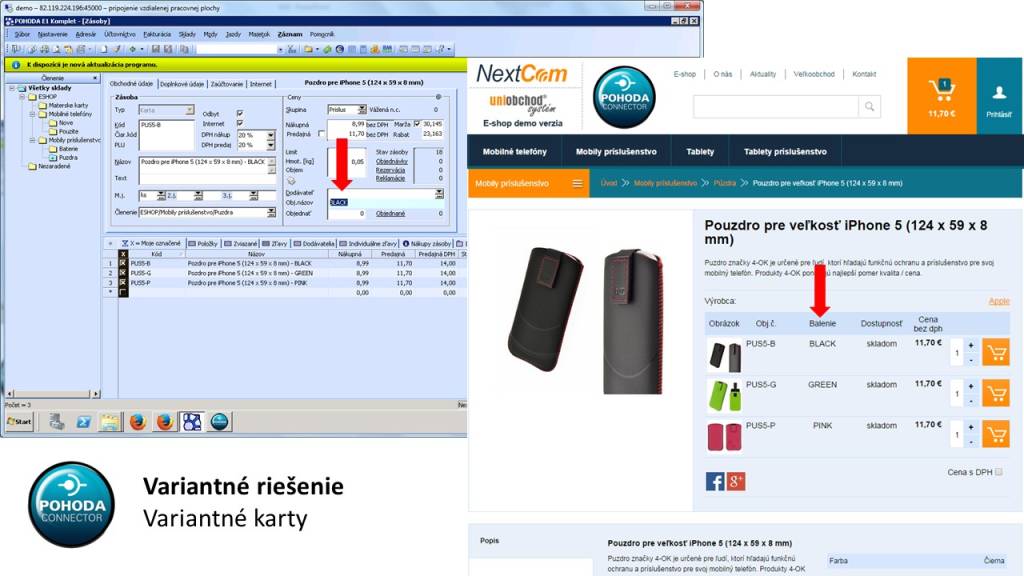This screenshot has height=576, width=1024.
Task: Open the Členenie path dropdown
Action: [x=270, y=212]
